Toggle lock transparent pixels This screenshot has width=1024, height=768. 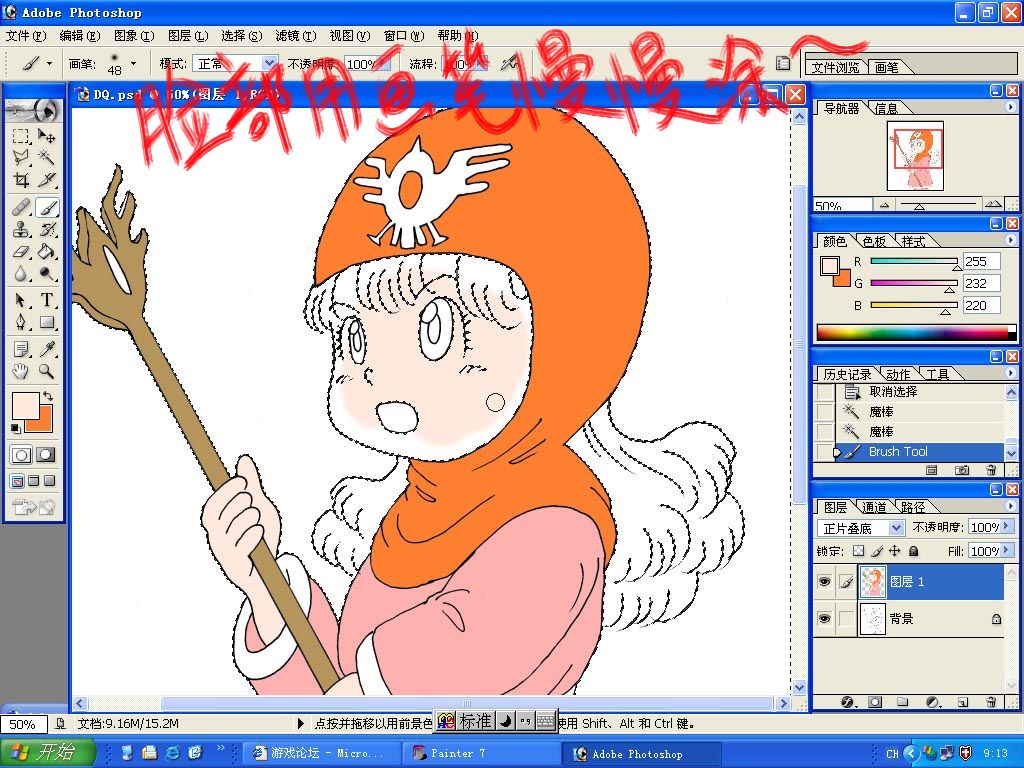click(x=858, y=551)
